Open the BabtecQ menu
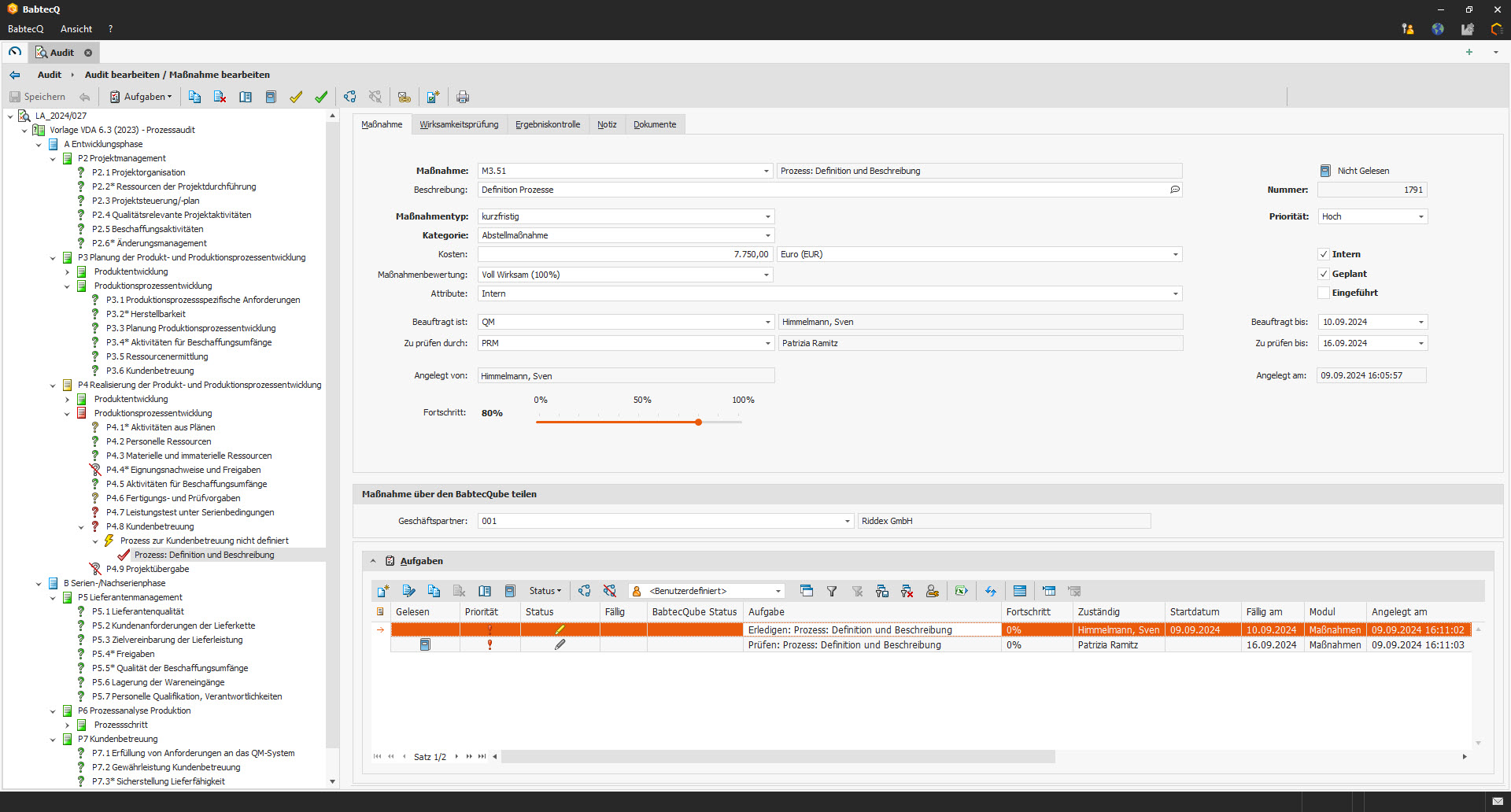1511x812 pixels. (x=26, y=29)
